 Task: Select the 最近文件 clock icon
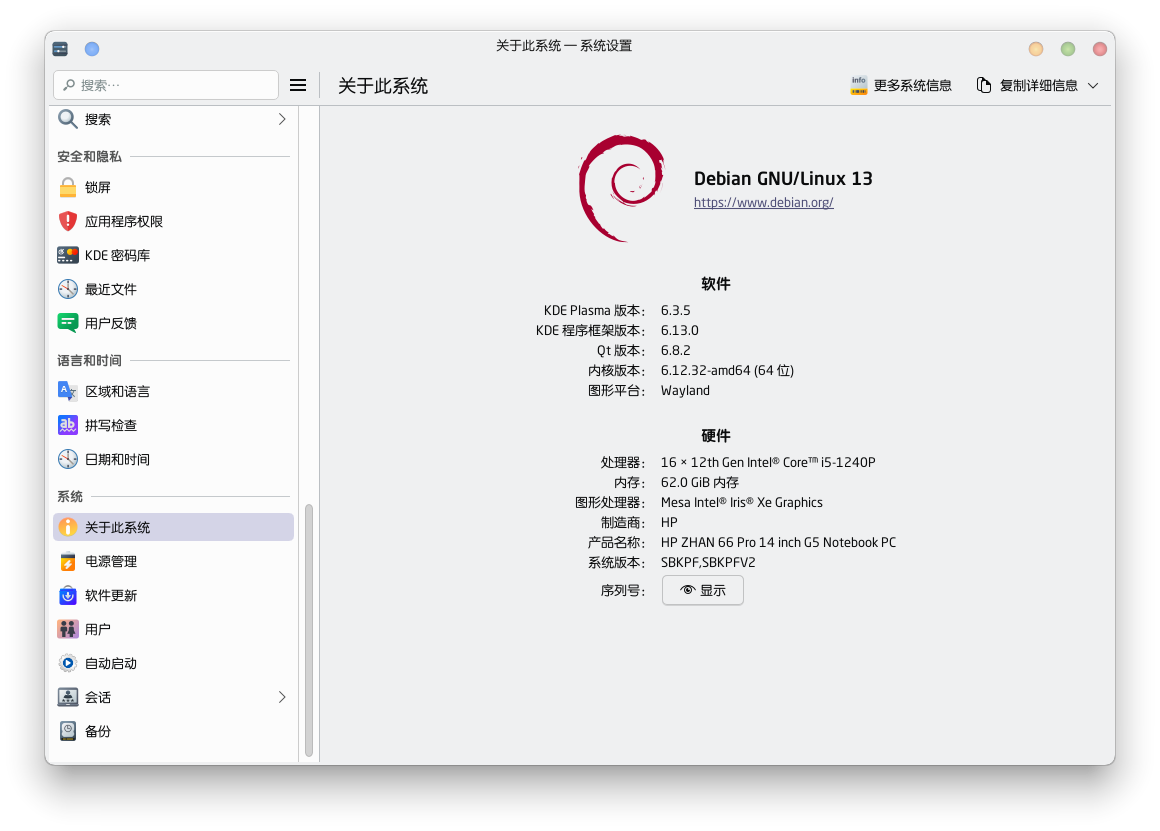(67, 289)
